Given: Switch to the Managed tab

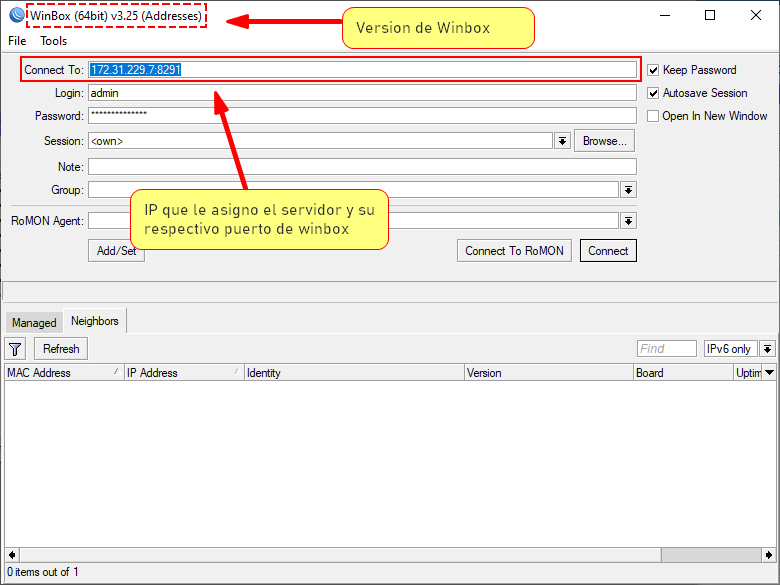Looking at the screenshot, I should click(x=34, y=323).
